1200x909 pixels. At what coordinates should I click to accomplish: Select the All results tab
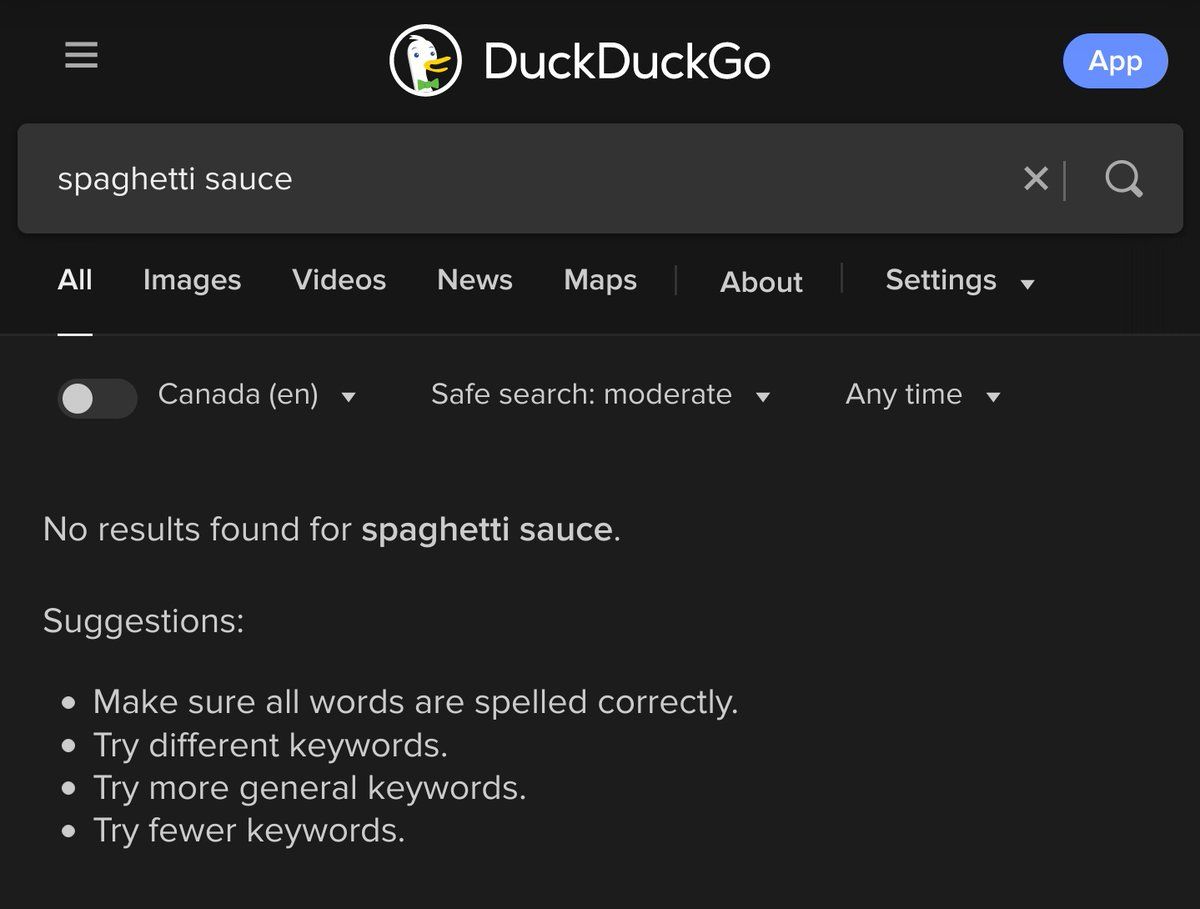point(75,280)
